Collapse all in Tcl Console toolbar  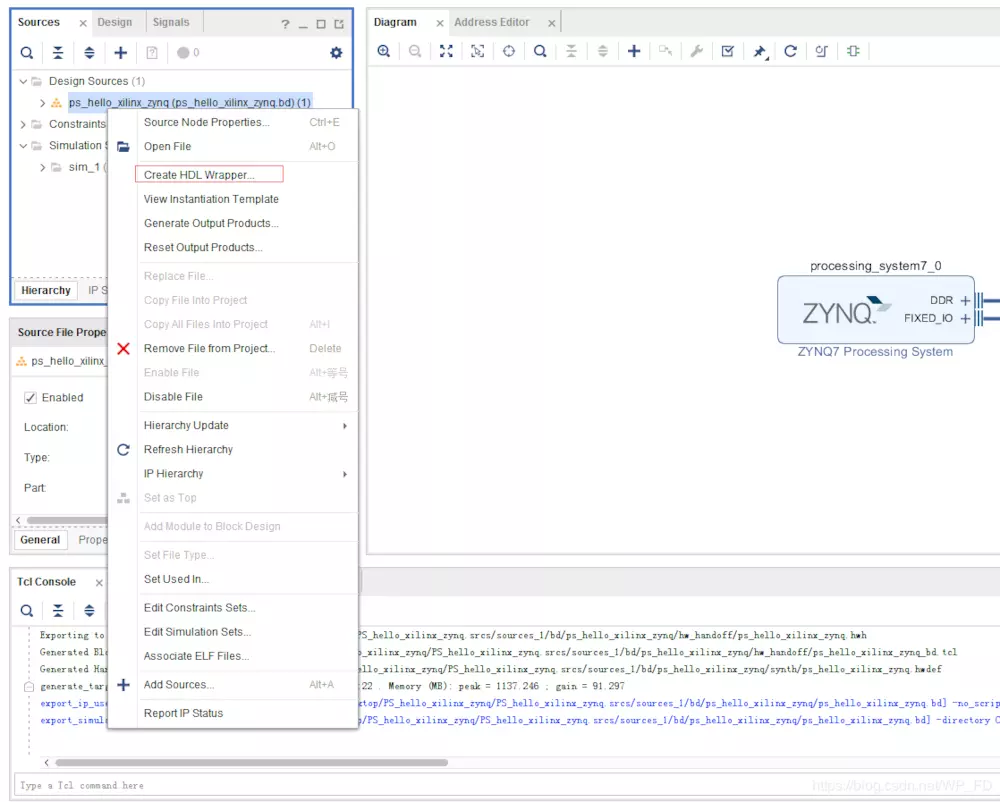58,611
